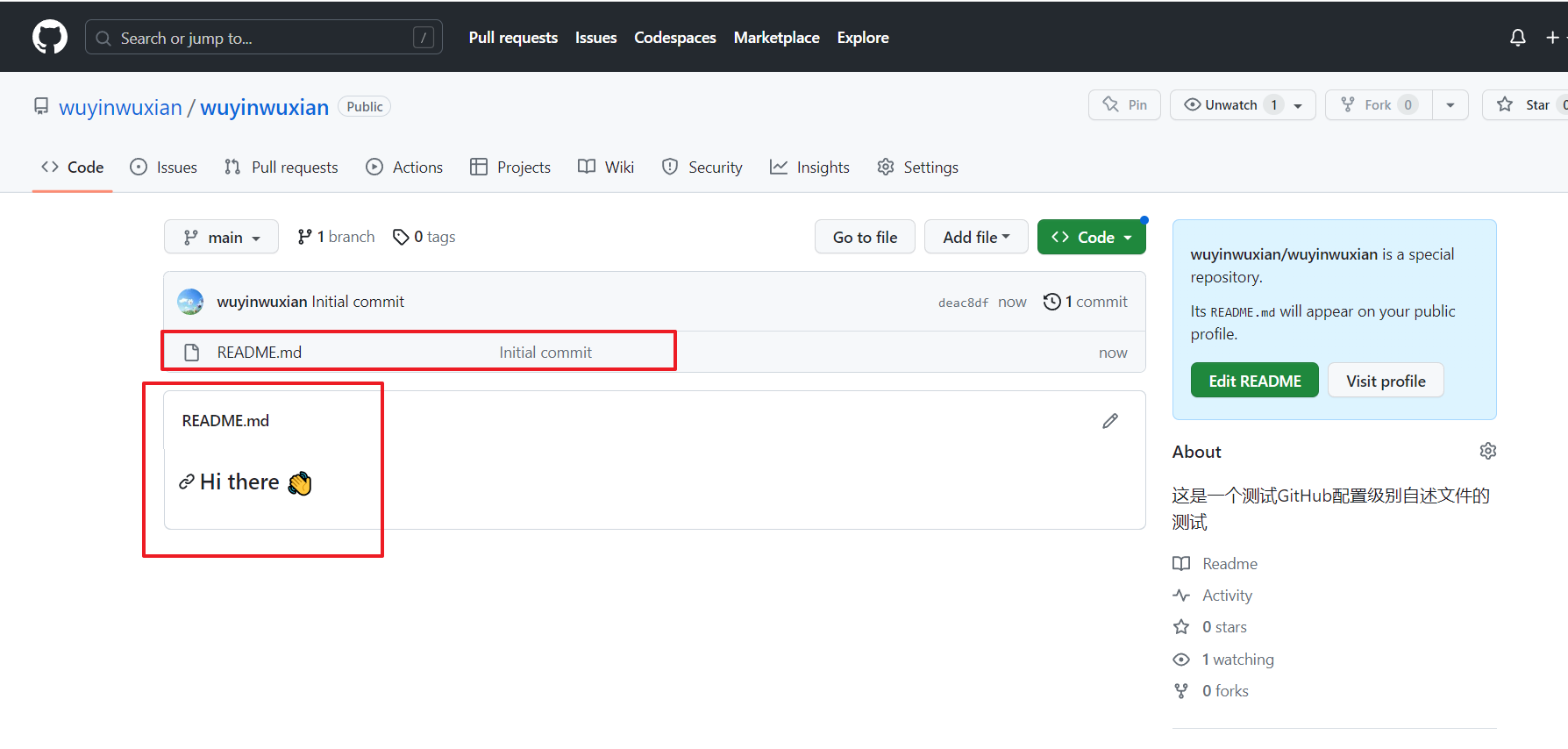The height and width of the screenshot is (749, 1568).
Task: Open the Security tab
Action: click(702, 167)
